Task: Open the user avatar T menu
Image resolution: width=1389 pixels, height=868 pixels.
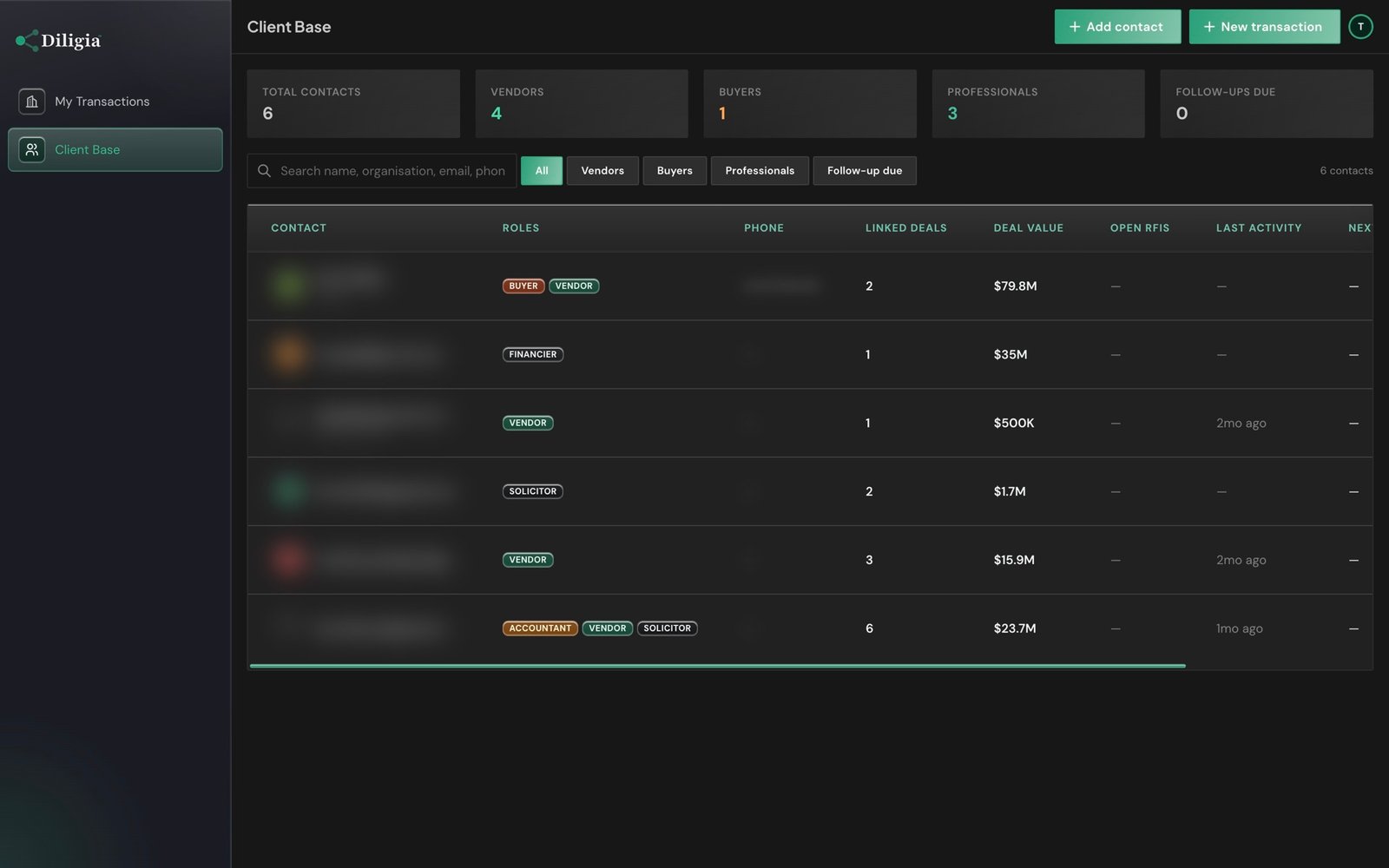Action: pos(1360,27)
